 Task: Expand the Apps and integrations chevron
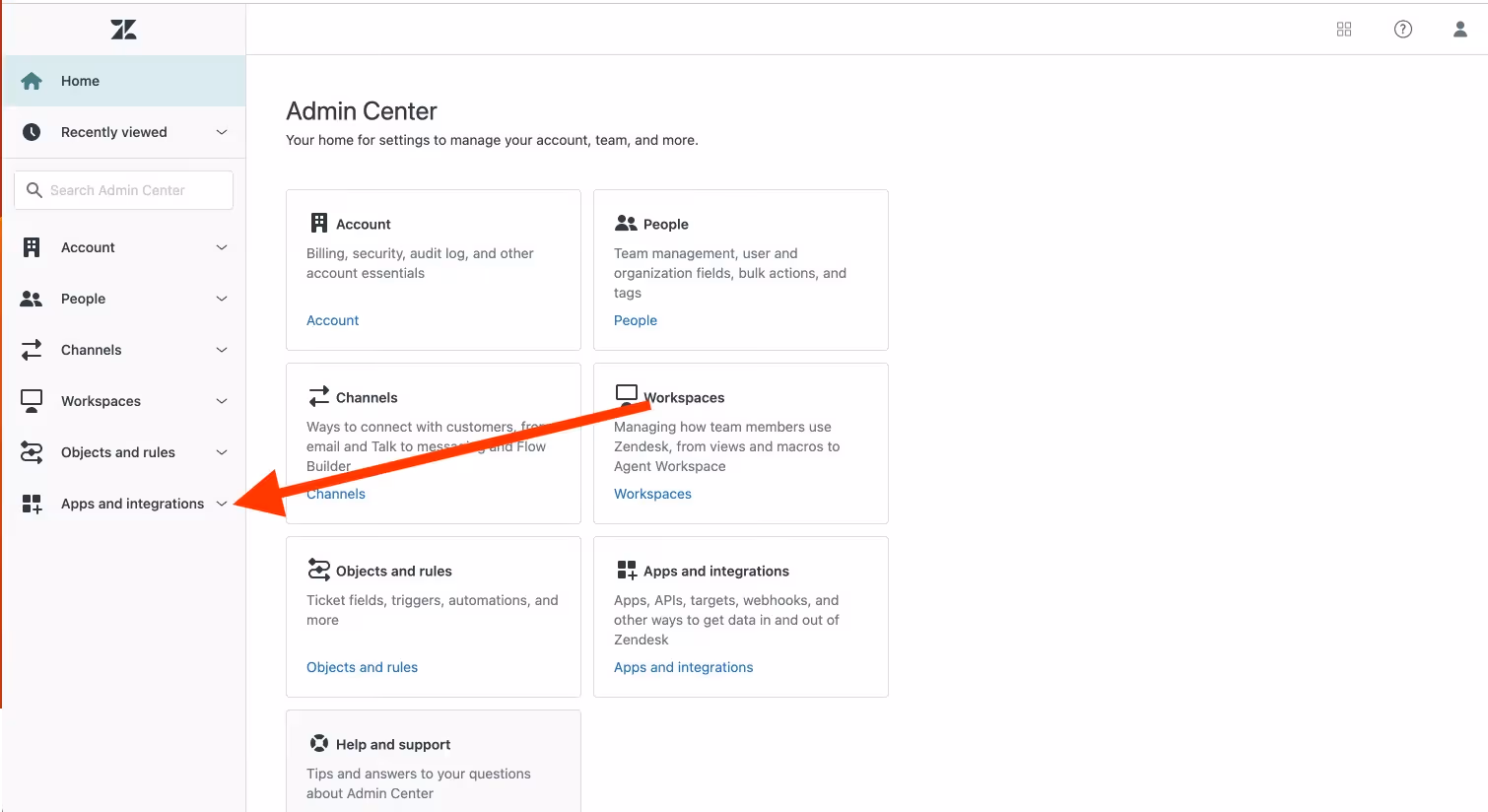[222, 504]
